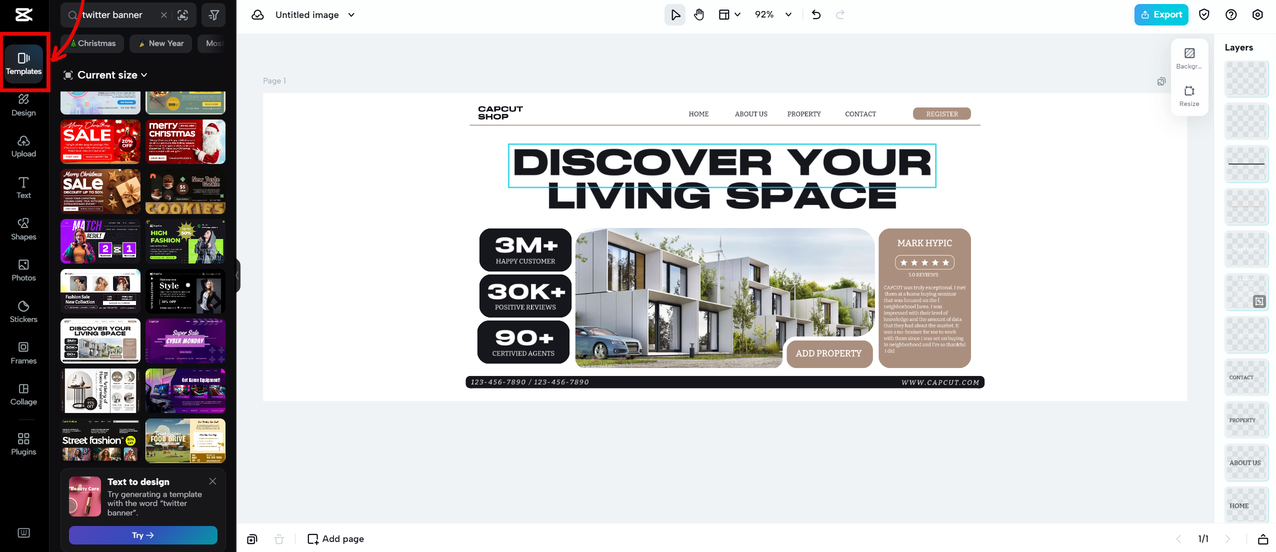
Task: Select the hand pan tool
Action: coord(699,15)
